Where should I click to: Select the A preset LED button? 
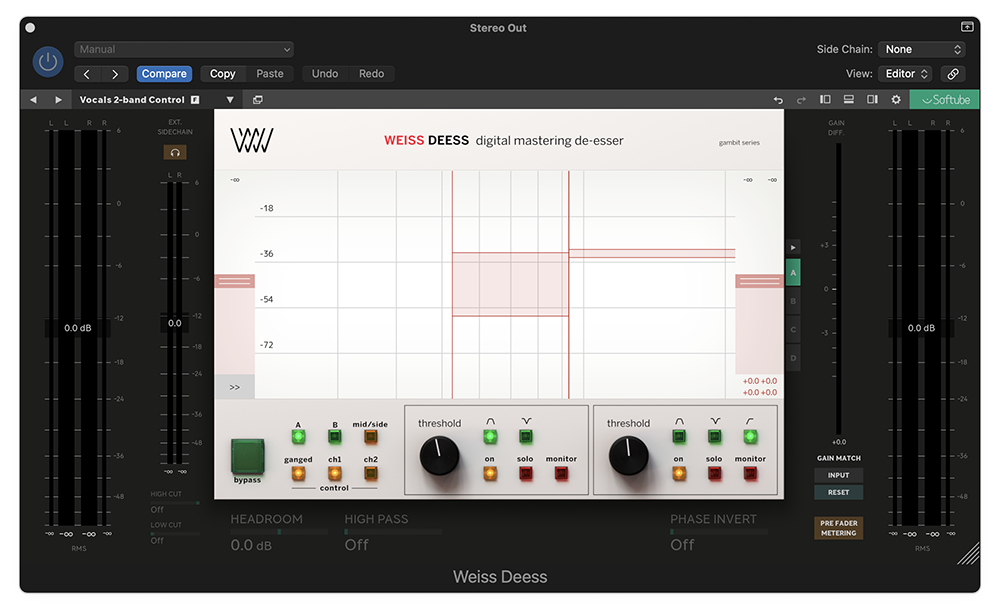point(298,437)
